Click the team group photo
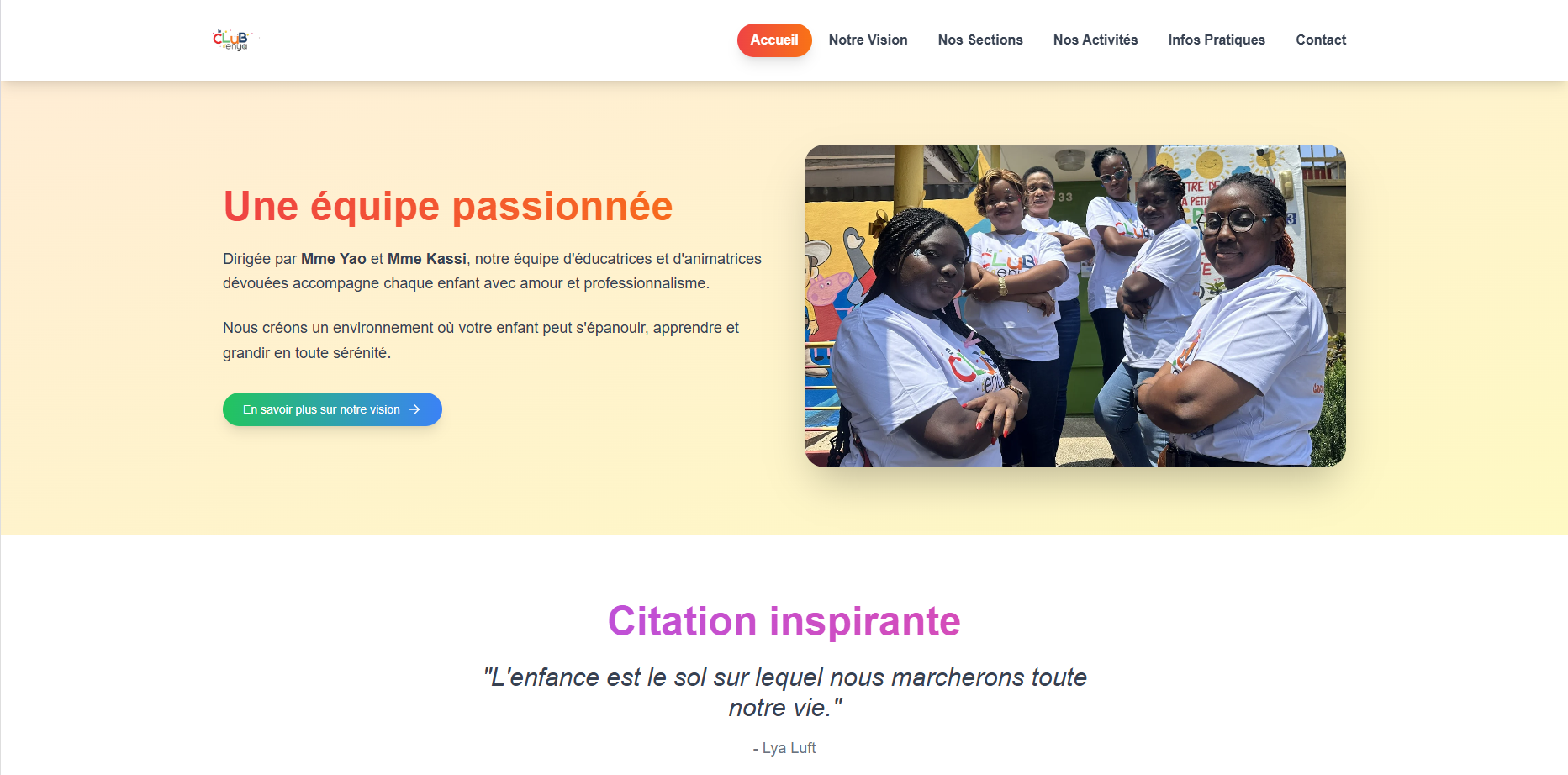Image resolution: width=1568 pixels, height=775 pixels. pyautogui.click(x=1074, y=306)
